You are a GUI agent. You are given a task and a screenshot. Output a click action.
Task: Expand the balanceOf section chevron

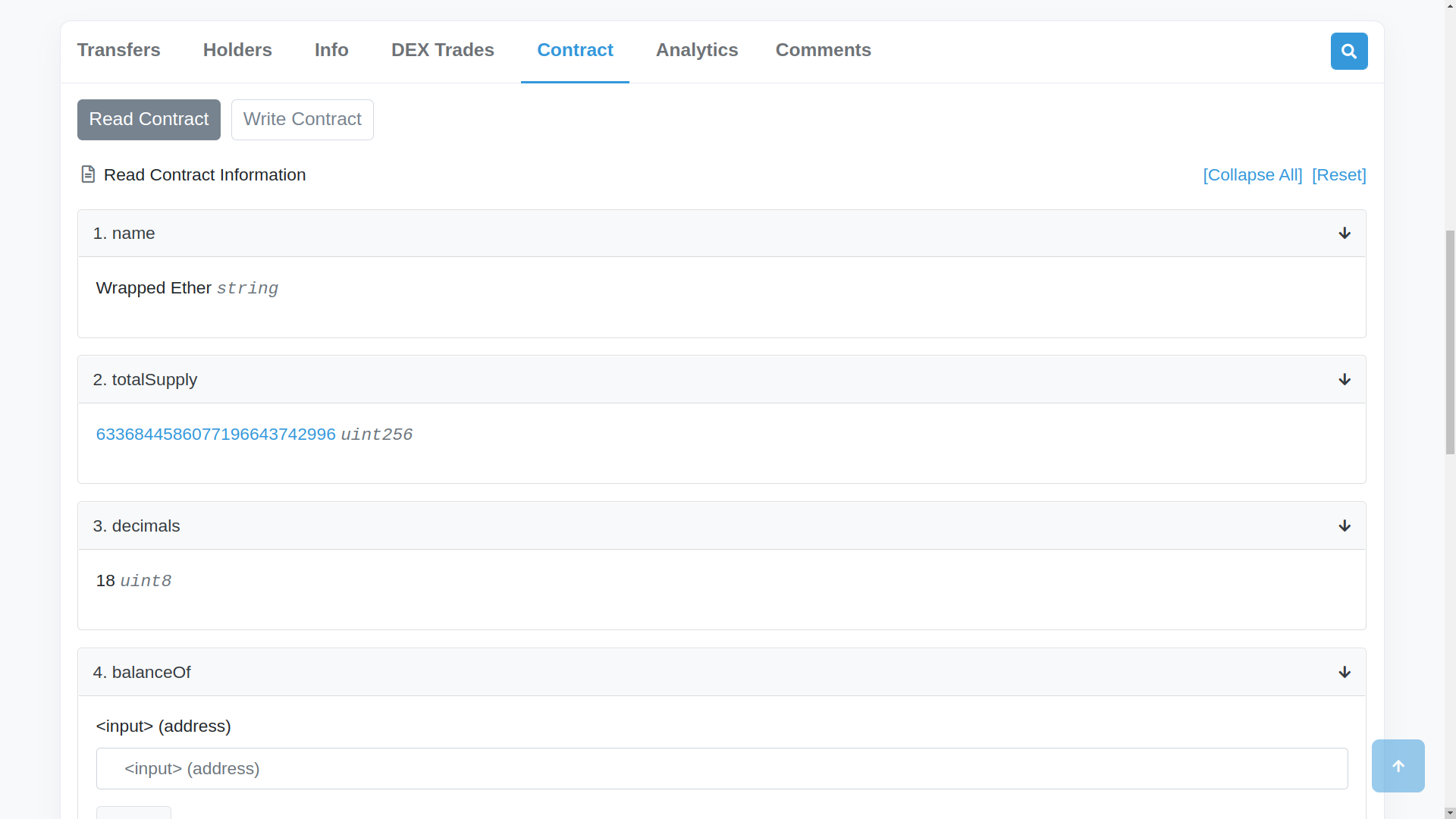point(1344,672)
